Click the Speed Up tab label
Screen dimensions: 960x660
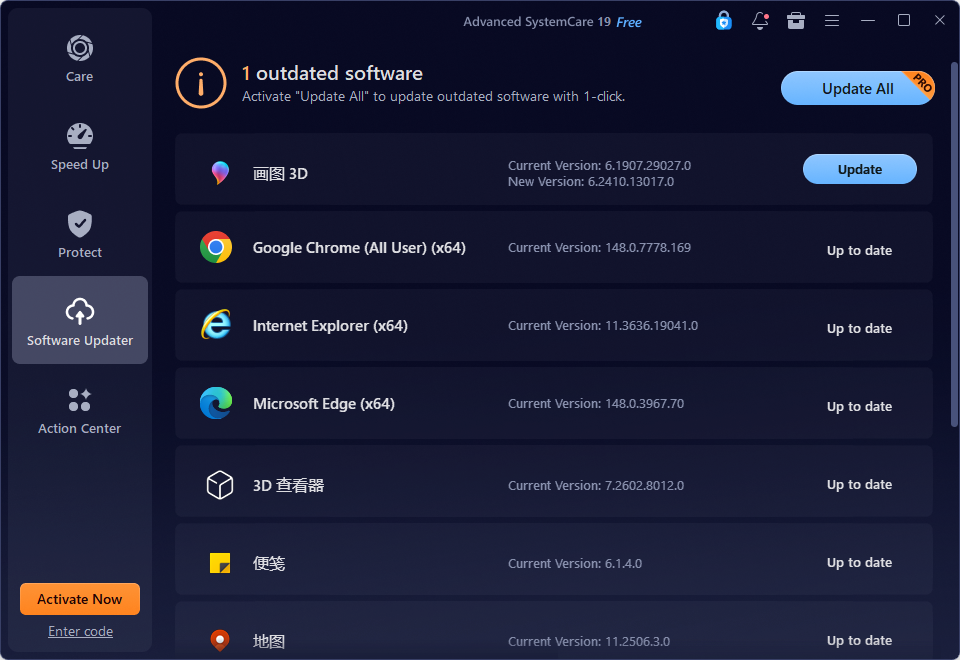(80, 165)
